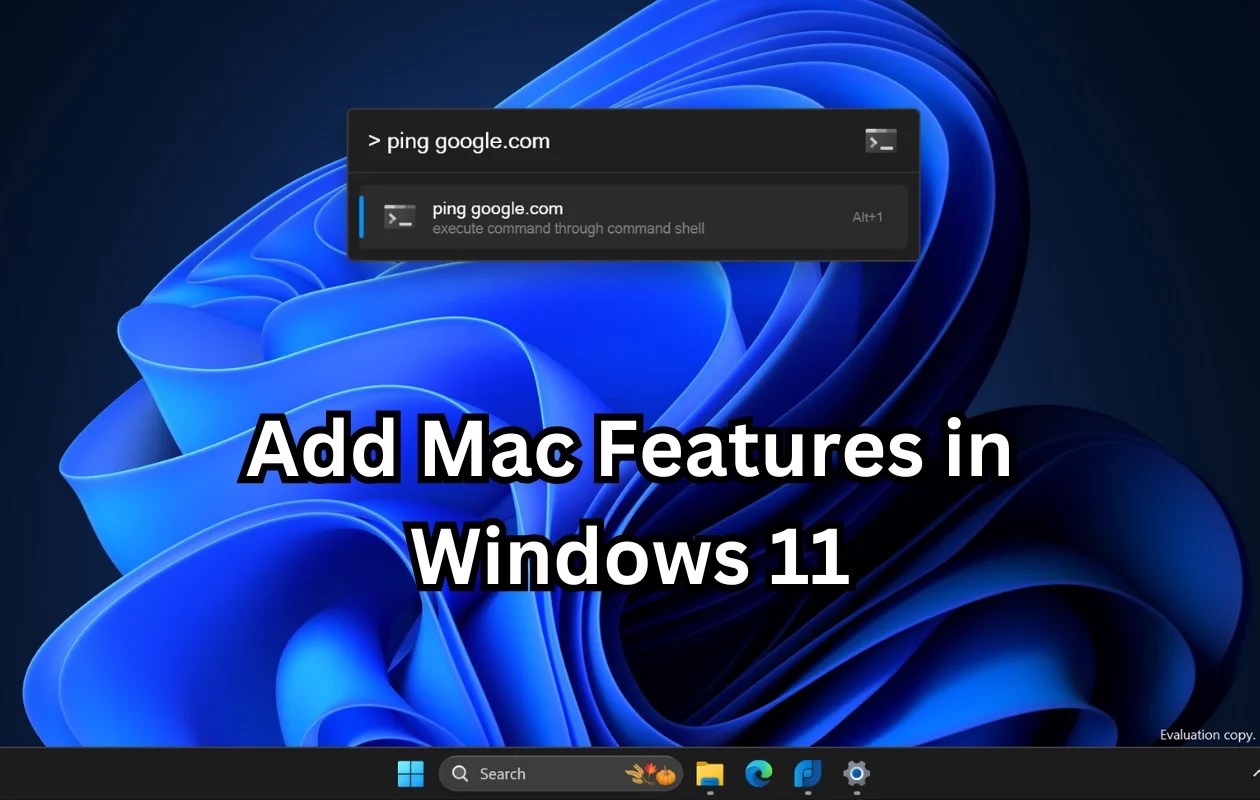
Task: Click the terminal icon beside the ping result
Action: click(x=399, y=217)
